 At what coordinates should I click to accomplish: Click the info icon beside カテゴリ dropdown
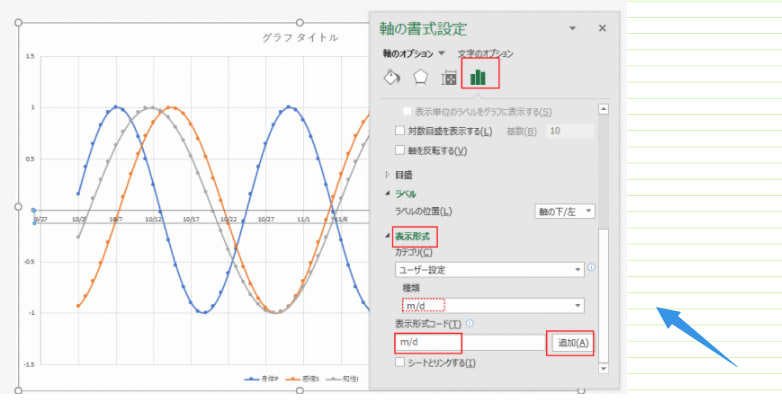(x=592, y=268)
